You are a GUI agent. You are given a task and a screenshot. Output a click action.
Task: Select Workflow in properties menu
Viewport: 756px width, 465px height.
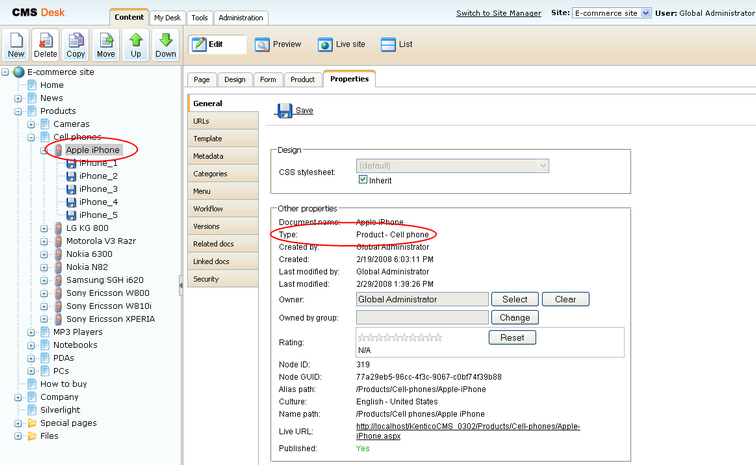[x=223, y=209]
